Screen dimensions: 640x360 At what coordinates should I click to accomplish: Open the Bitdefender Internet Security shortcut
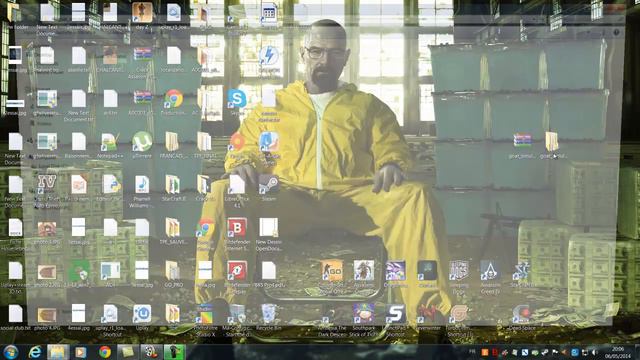[x=237, y=228]
